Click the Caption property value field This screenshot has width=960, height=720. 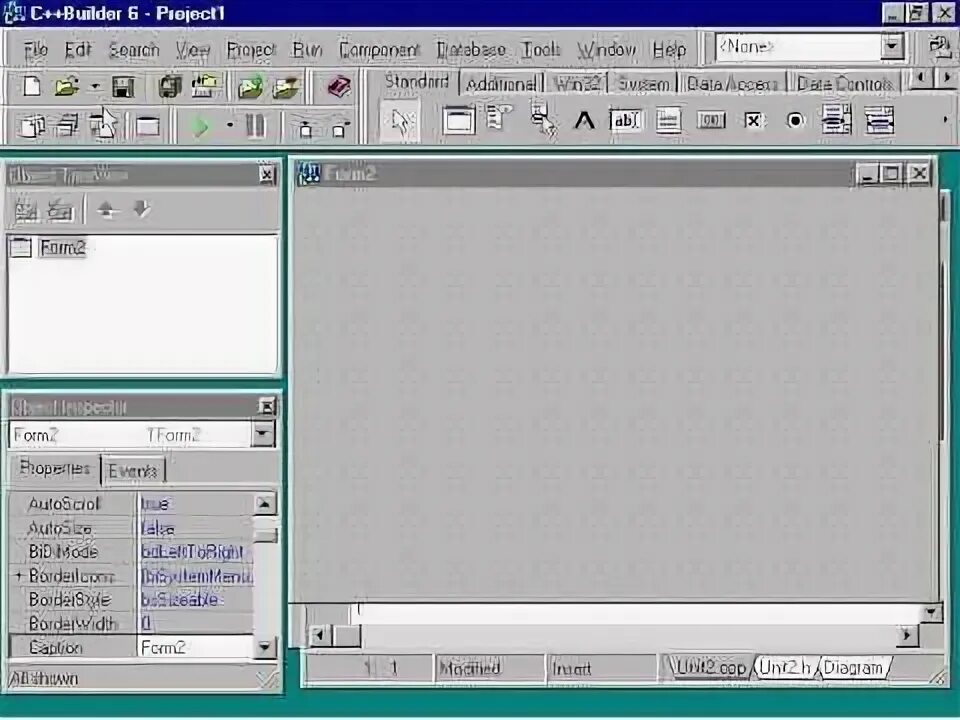point(196,647)
